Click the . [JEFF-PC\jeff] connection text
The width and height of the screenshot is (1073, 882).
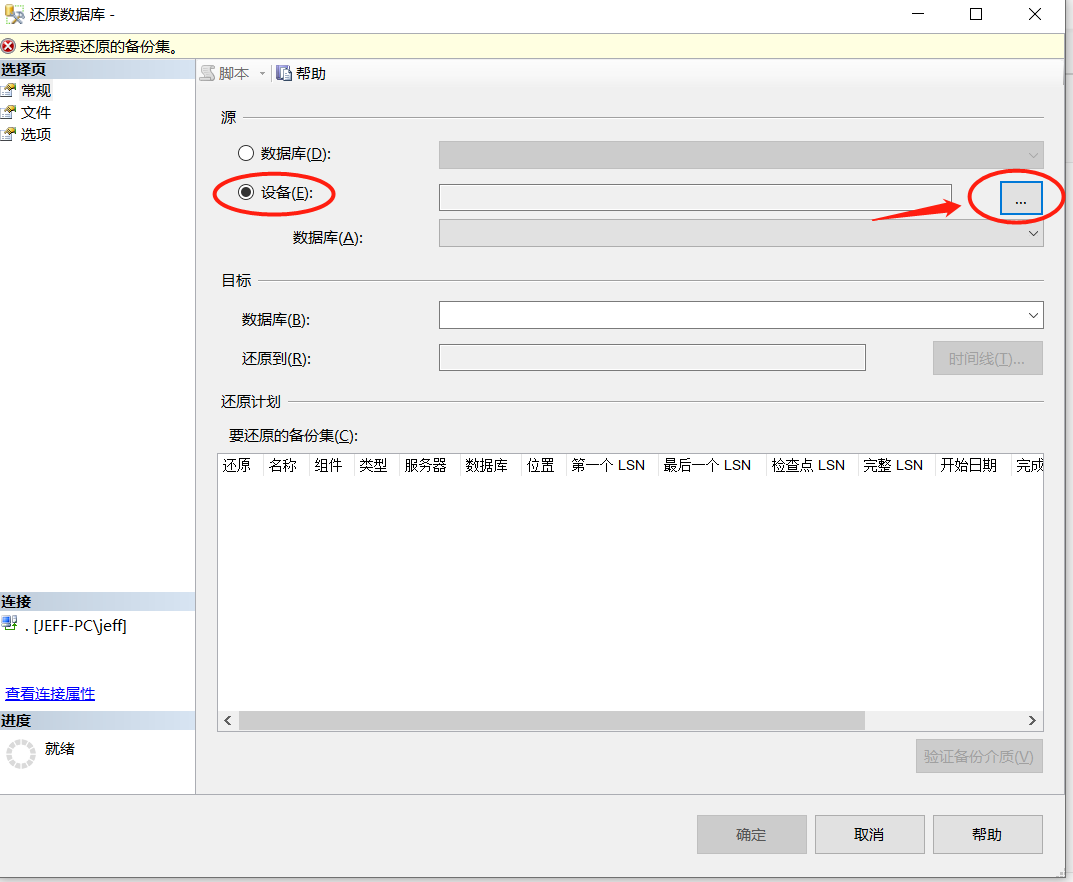click(75, 625)
